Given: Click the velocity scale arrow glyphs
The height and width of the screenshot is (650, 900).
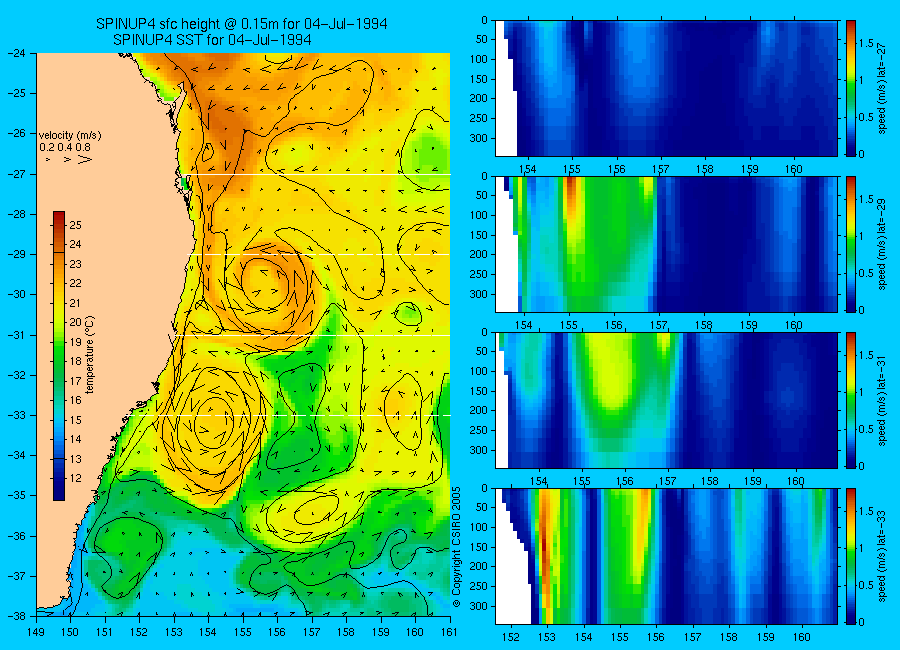Looking at the screenshot, I should 68,159.
